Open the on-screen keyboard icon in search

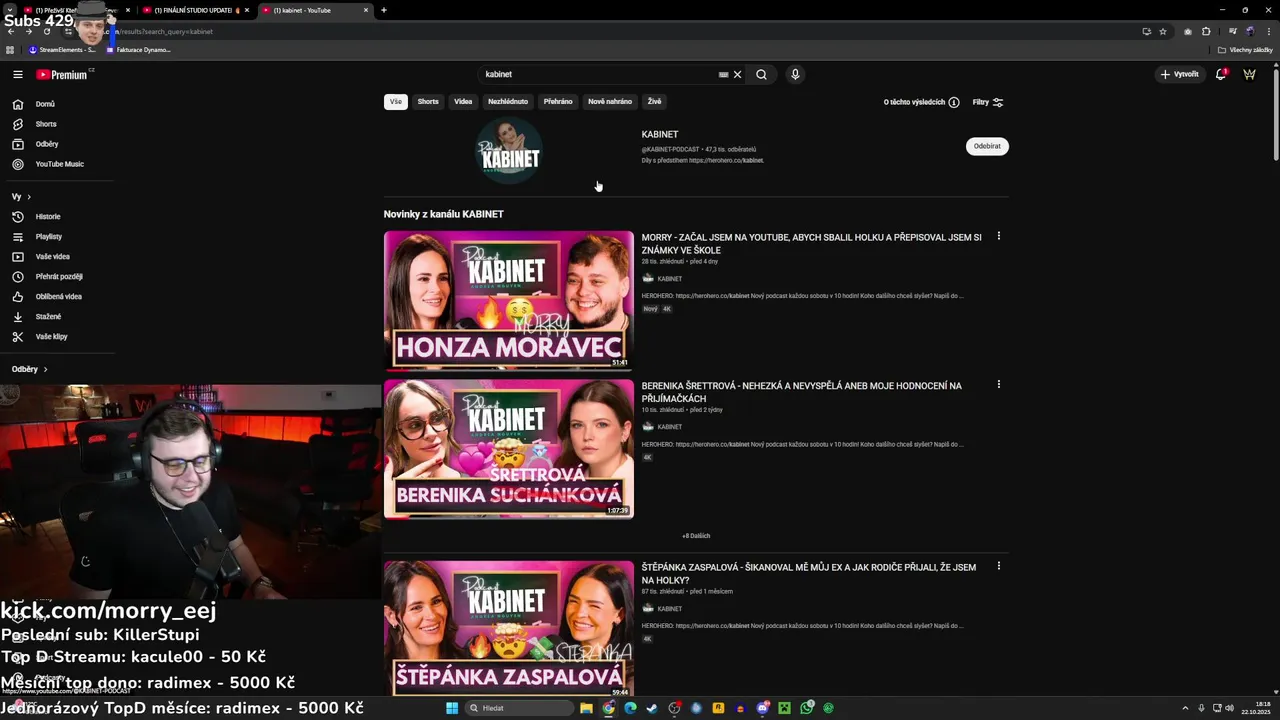click(723, 74)
